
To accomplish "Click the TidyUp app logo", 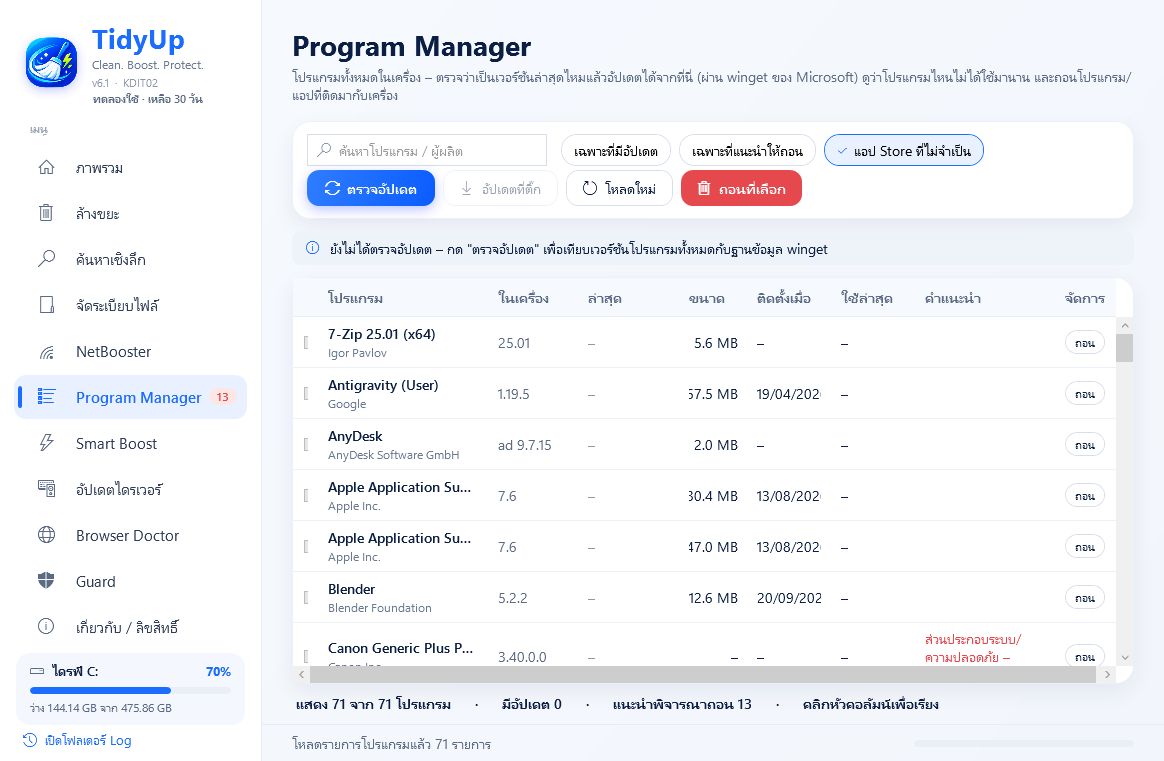I will click(51, 62).
